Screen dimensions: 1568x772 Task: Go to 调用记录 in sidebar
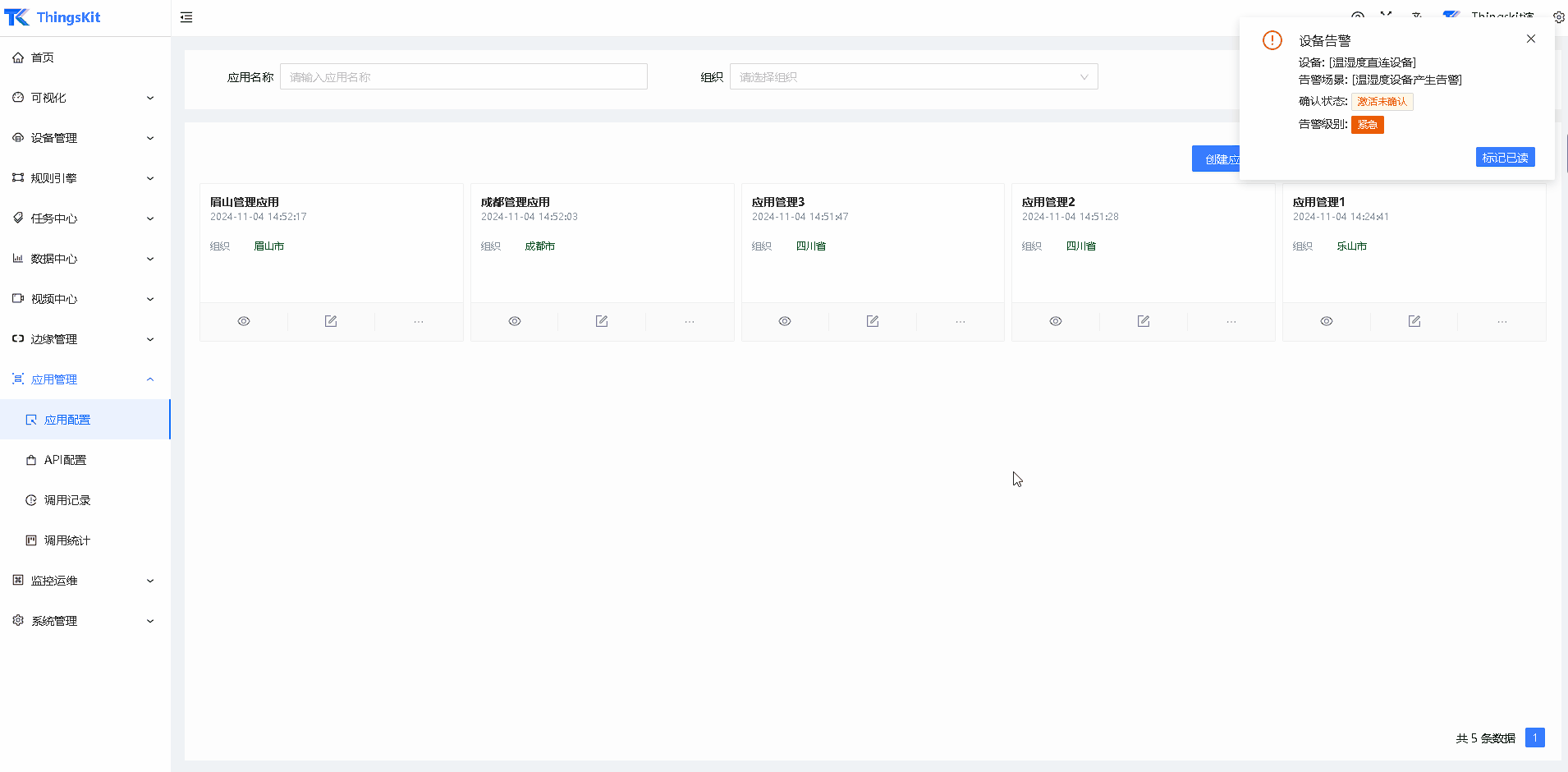[x=67, y=500]
